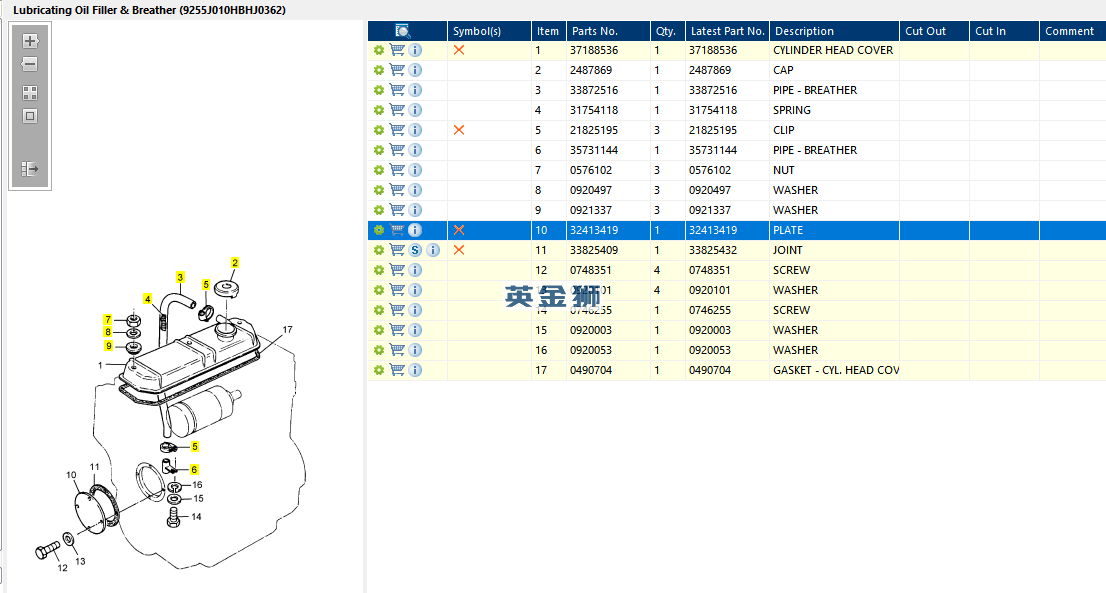Open info for GASKET - CYL. HEAD COV row
This screenshot has width=1106, height=593.
point(415,370)
